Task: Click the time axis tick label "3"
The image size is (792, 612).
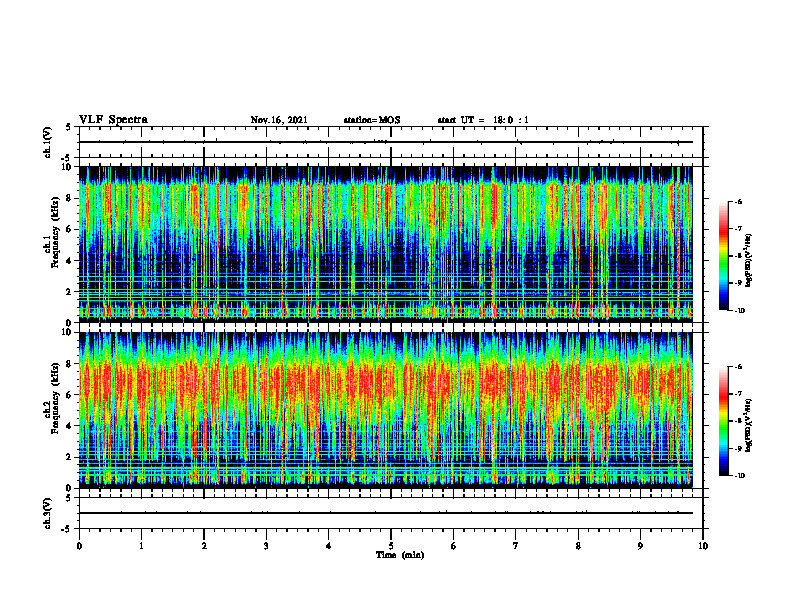Action: (266, 546)
